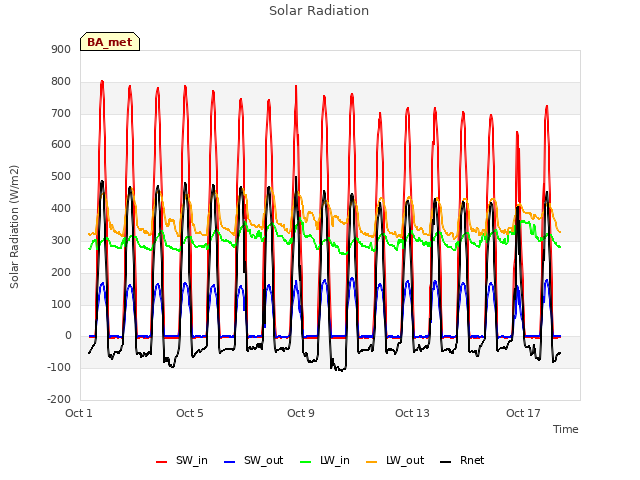Click the 400 y-axis tick label

[x=61, y=209]
